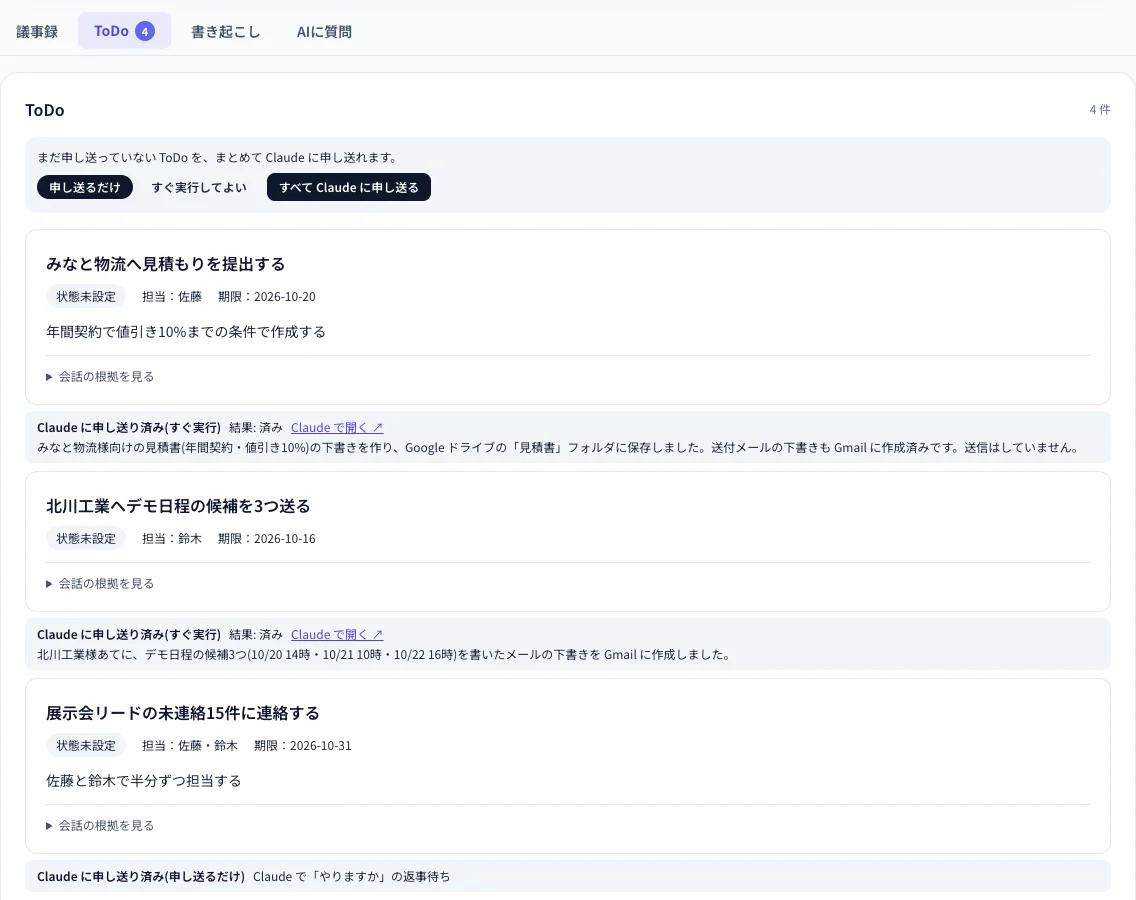Viewport: 1136px width, 900px height.
Task: Select title 北川工業へデモ日程の候補を3つ送る
Action: (x=178, y=506)
